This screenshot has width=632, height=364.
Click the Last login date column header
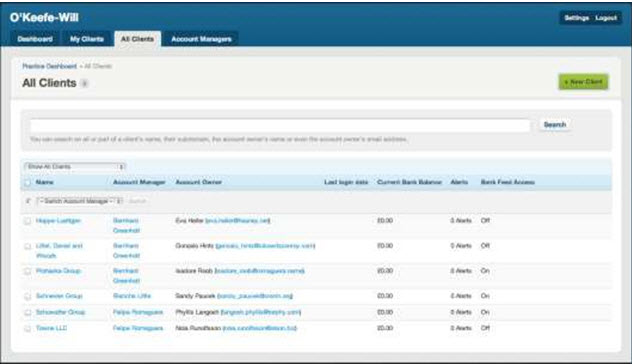point(346,182)
